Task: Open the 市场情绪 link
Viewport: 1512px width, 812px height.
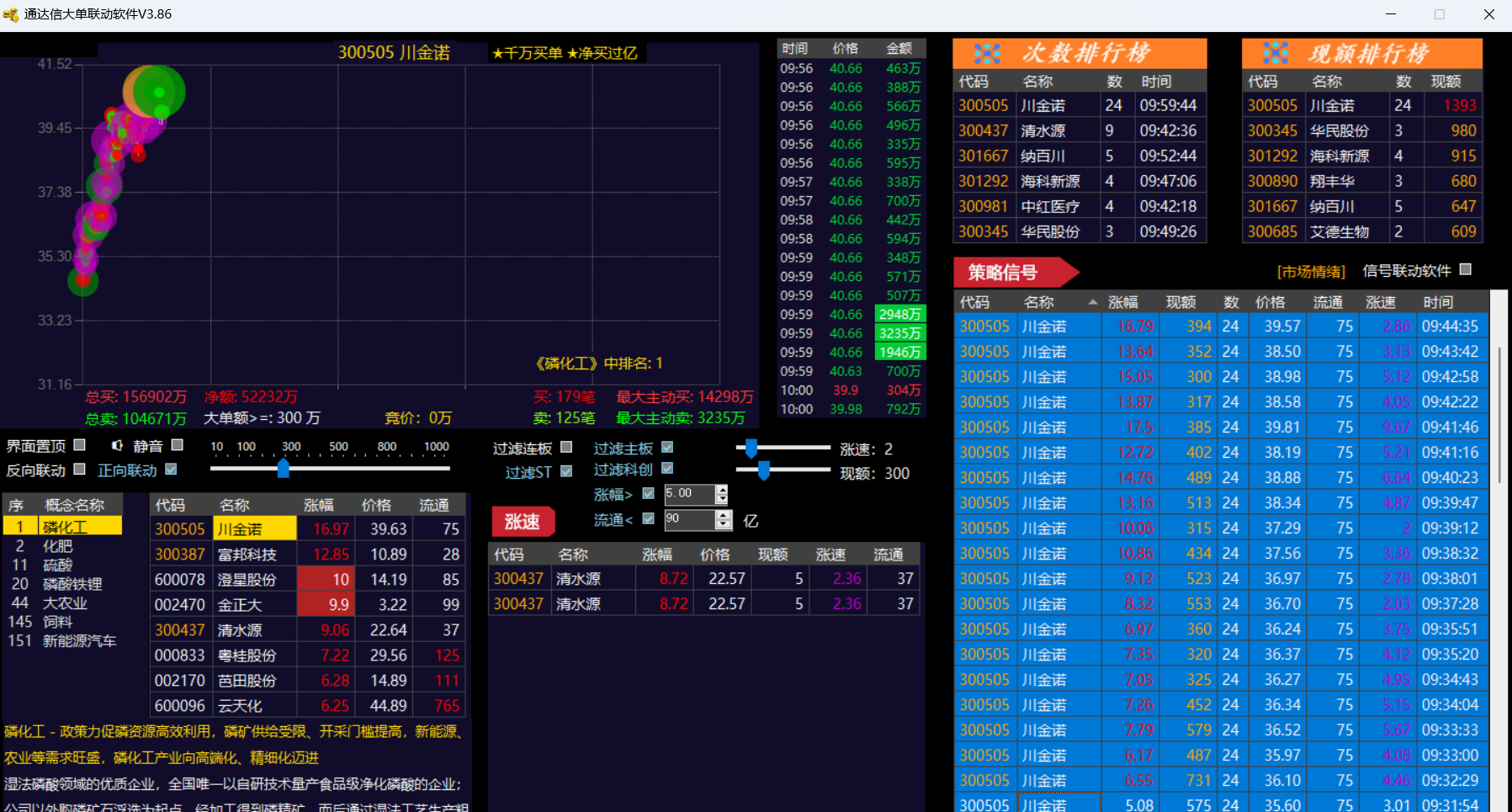Action: [1311, 271]
